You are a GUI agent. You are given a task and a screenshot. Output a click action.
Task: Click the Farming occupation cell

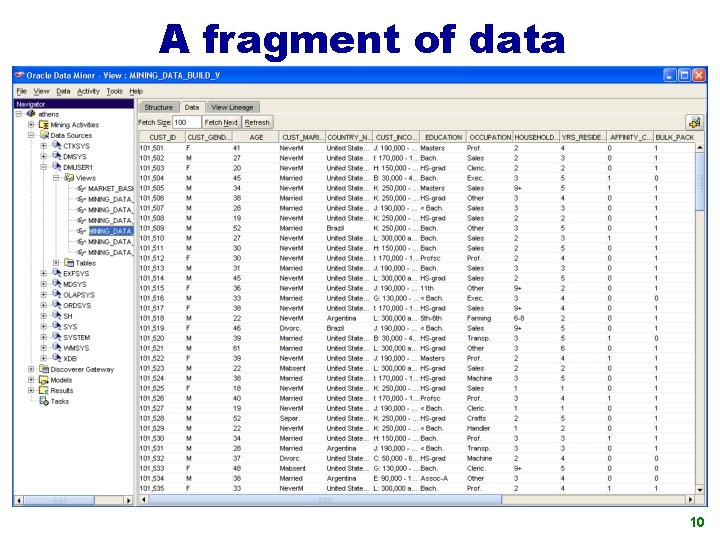(490, 318)
